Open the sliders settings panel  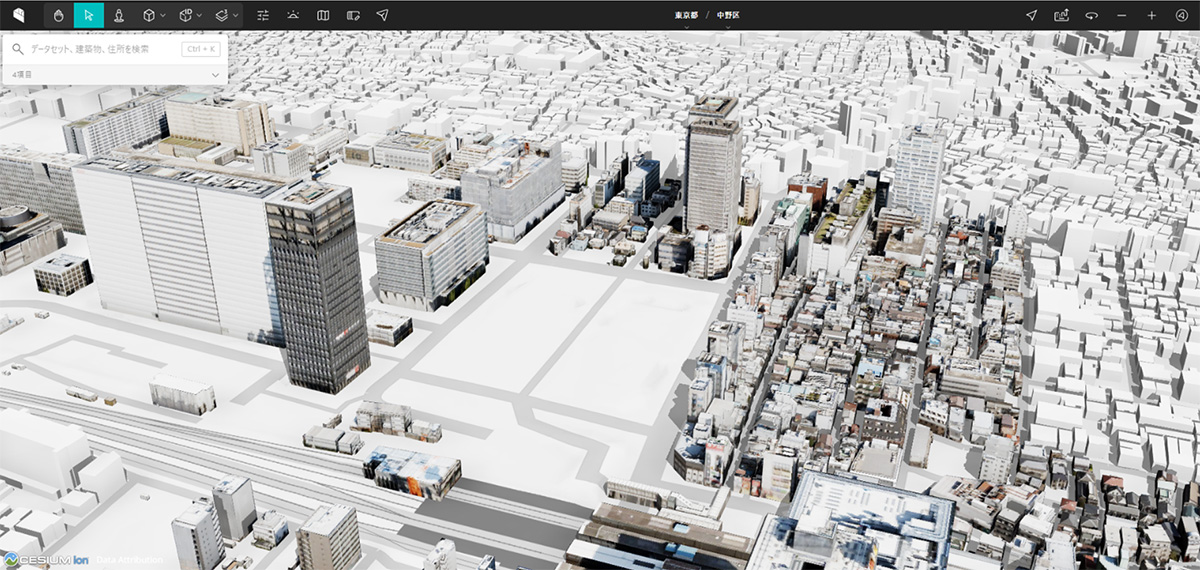coord(263,15)
